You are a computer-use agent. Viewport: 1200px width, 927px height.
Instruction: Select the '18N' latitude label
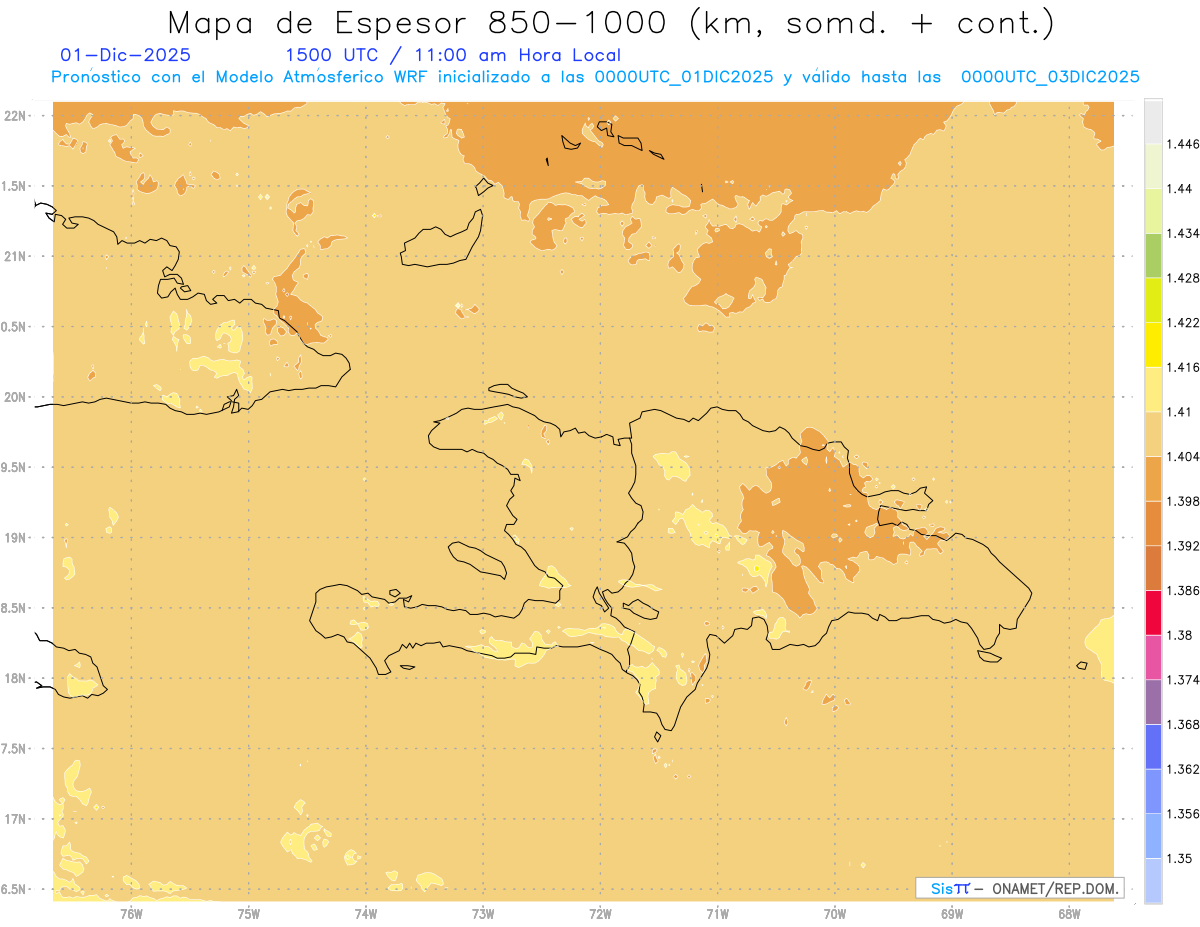[x=15, y=678]
